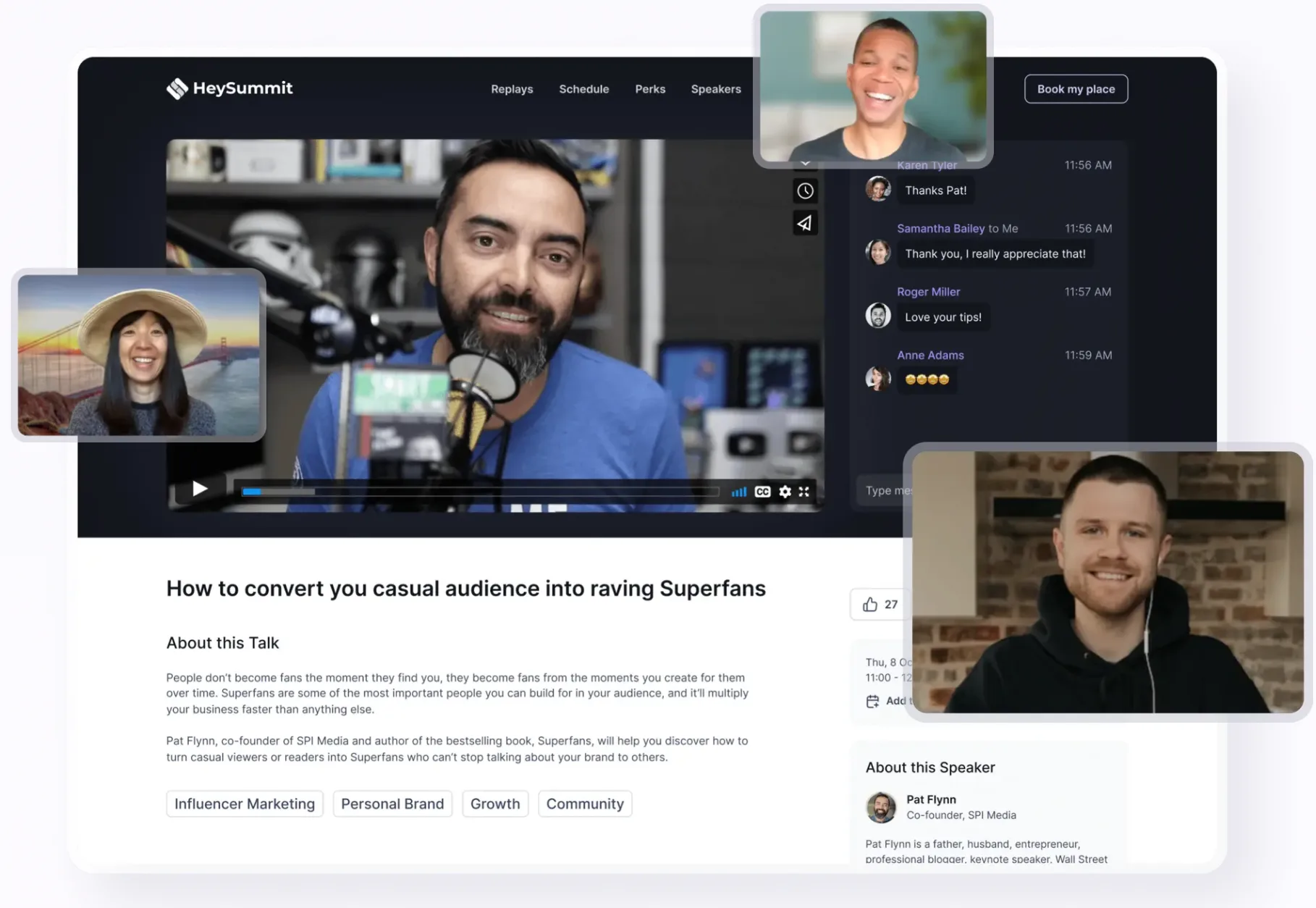
Task: Click Pat Flynn's speaker avatar
Action: [x=880, y=807]
